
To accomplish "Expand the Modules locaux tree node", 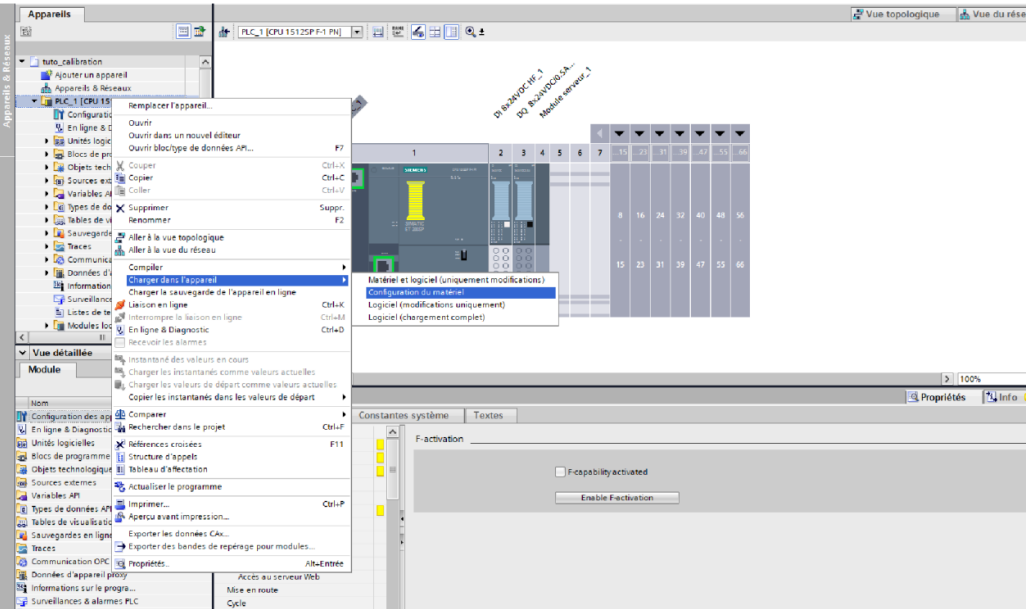I will (47, 325).
